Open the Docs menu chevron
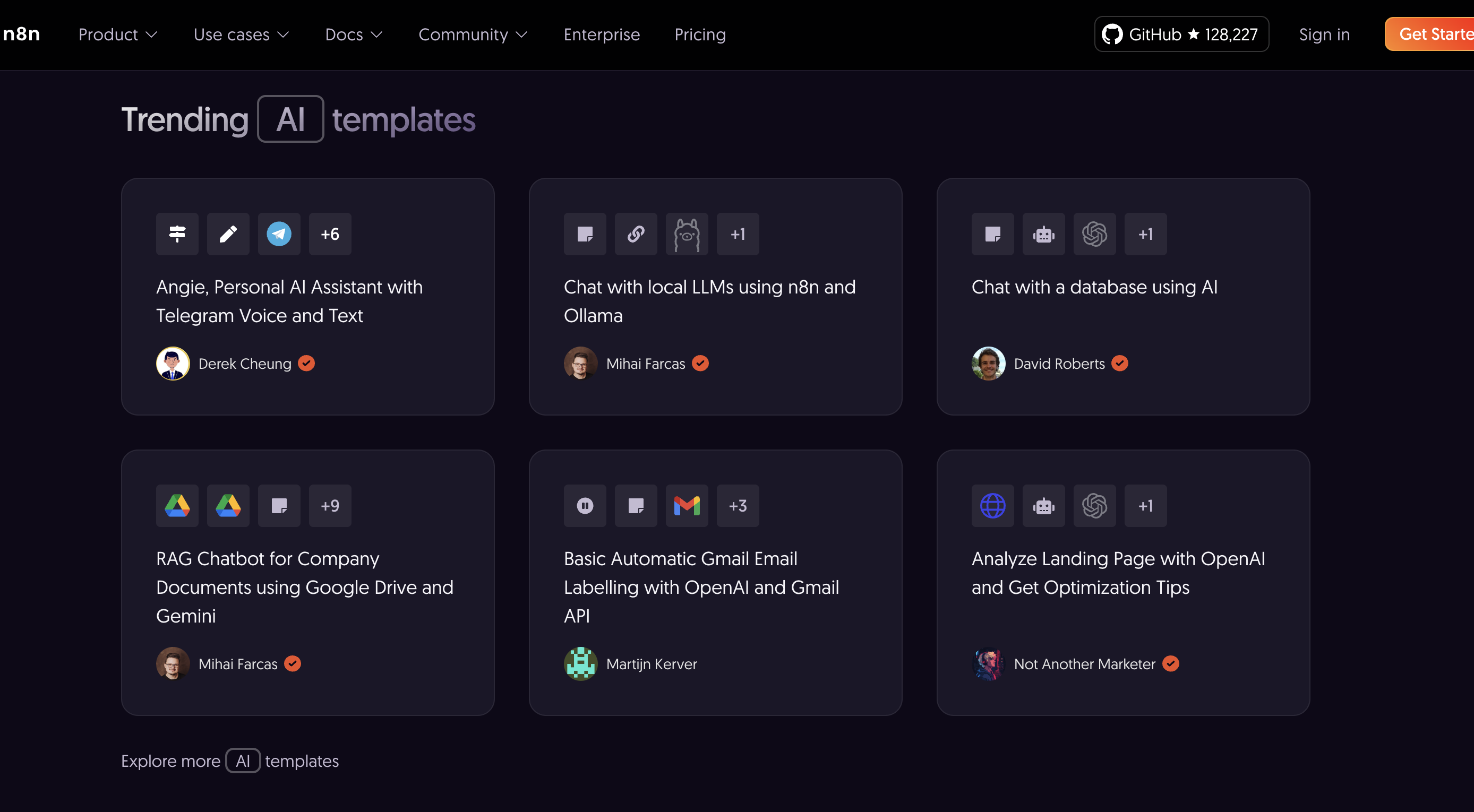The image size is (1474, 812). click(x=376, y=34)
